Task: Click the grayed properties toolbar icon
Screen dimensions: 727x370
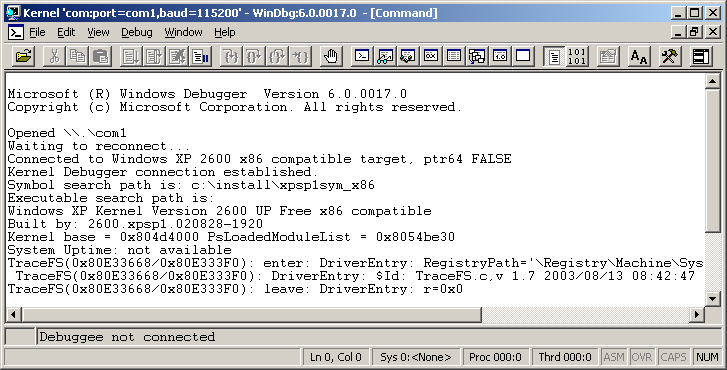Action: (x=608, y=56)
